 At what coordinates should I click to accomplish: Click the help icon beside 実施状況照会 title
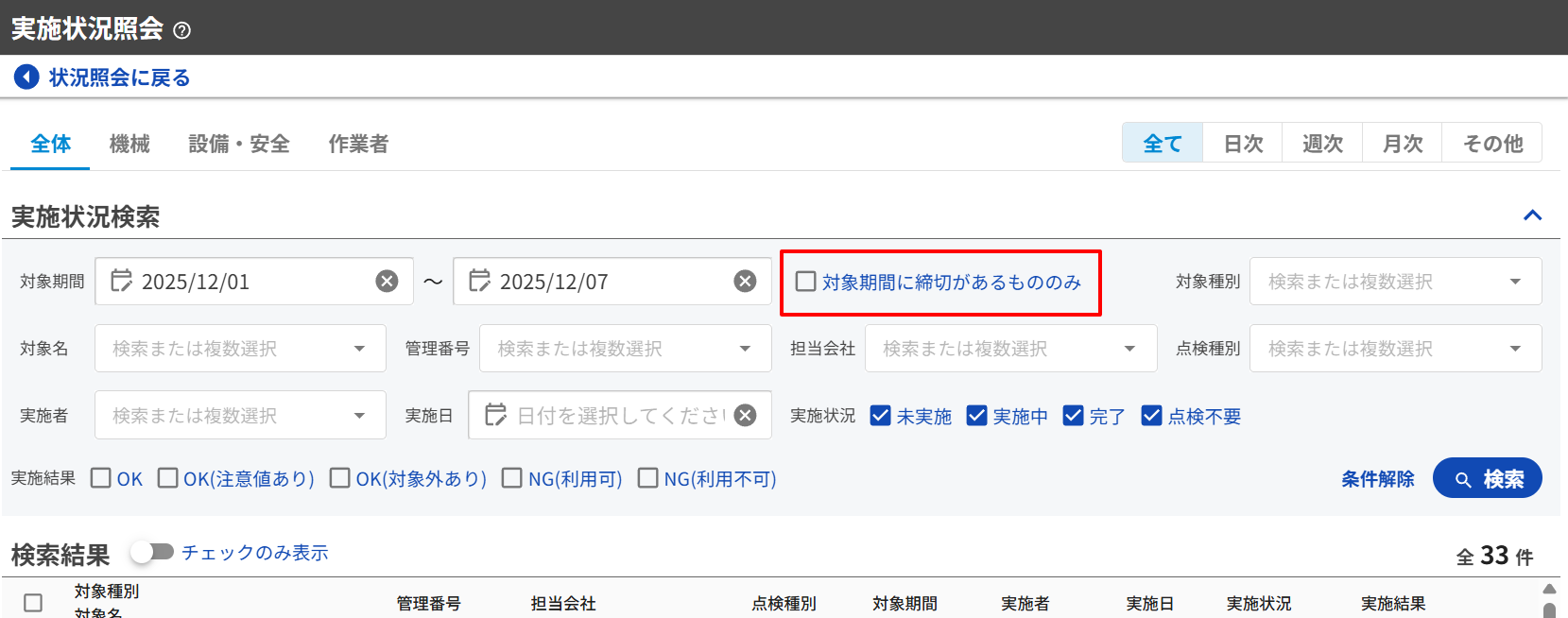click(182, 30)
